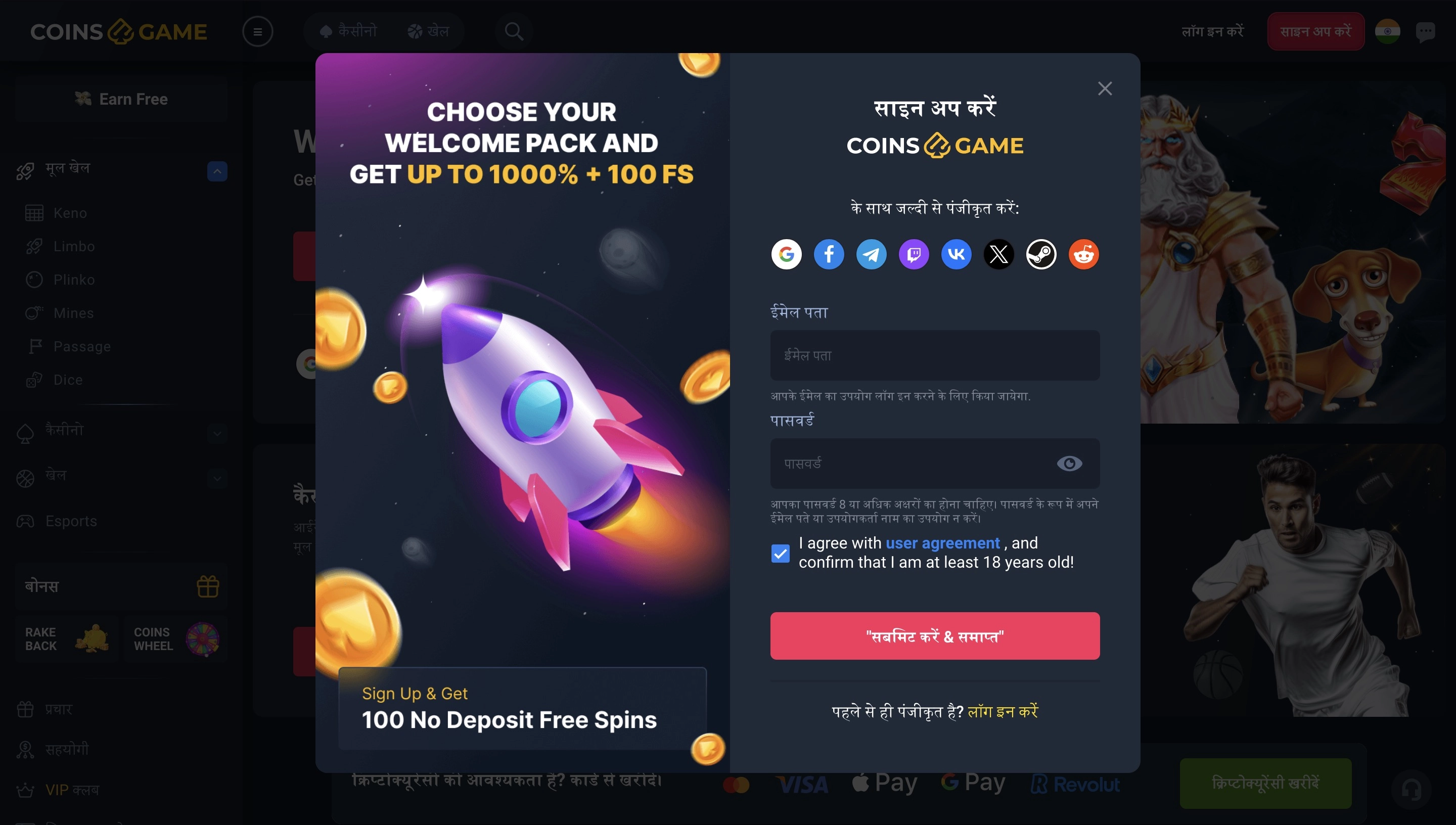The width and height of the screenshot is (1456, 825).
Task: Click the VK sign-up icon
Action: click(x=957, y=254)
